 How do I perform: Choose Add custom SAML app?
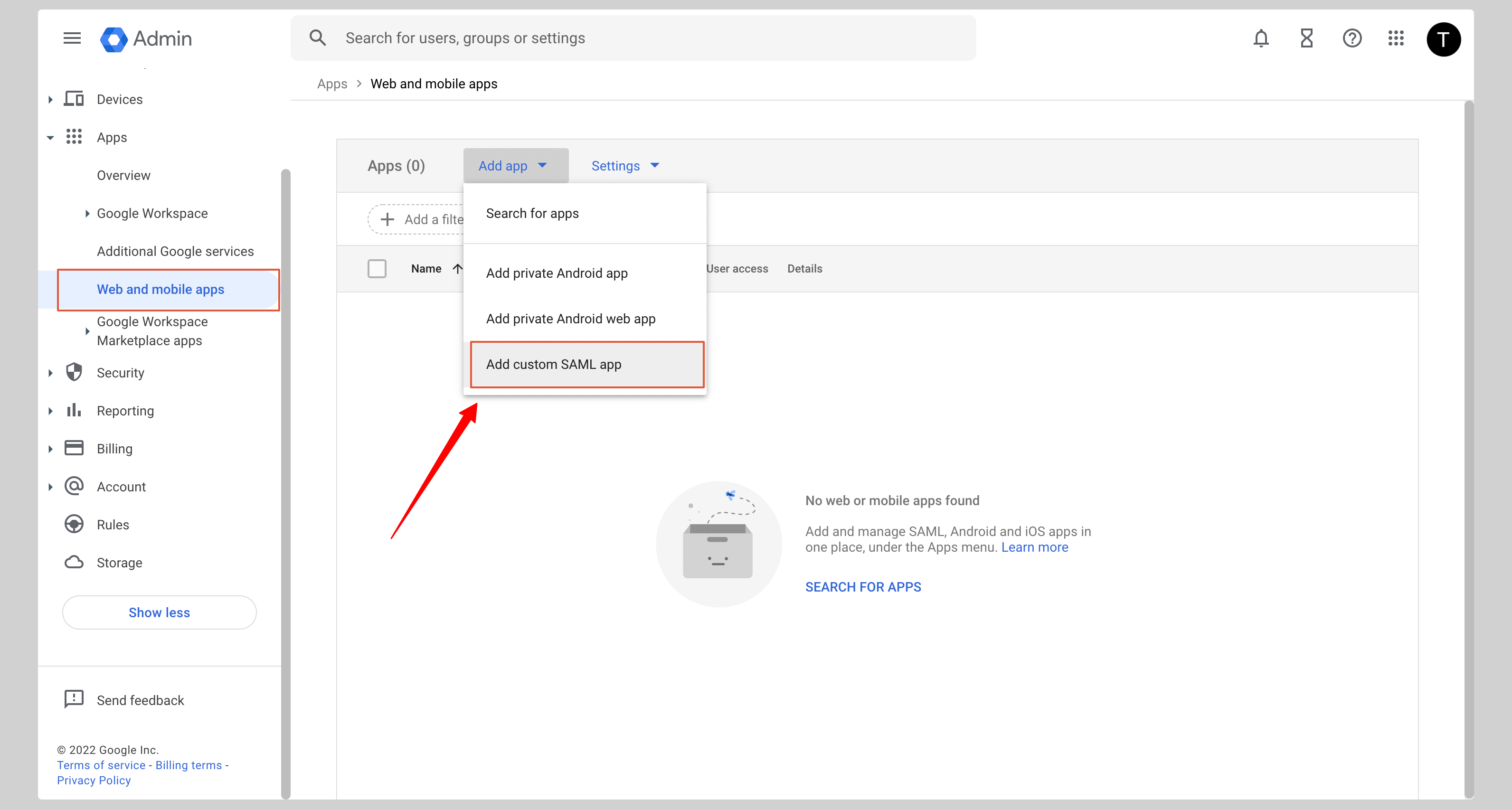click(x=554, y=364)
